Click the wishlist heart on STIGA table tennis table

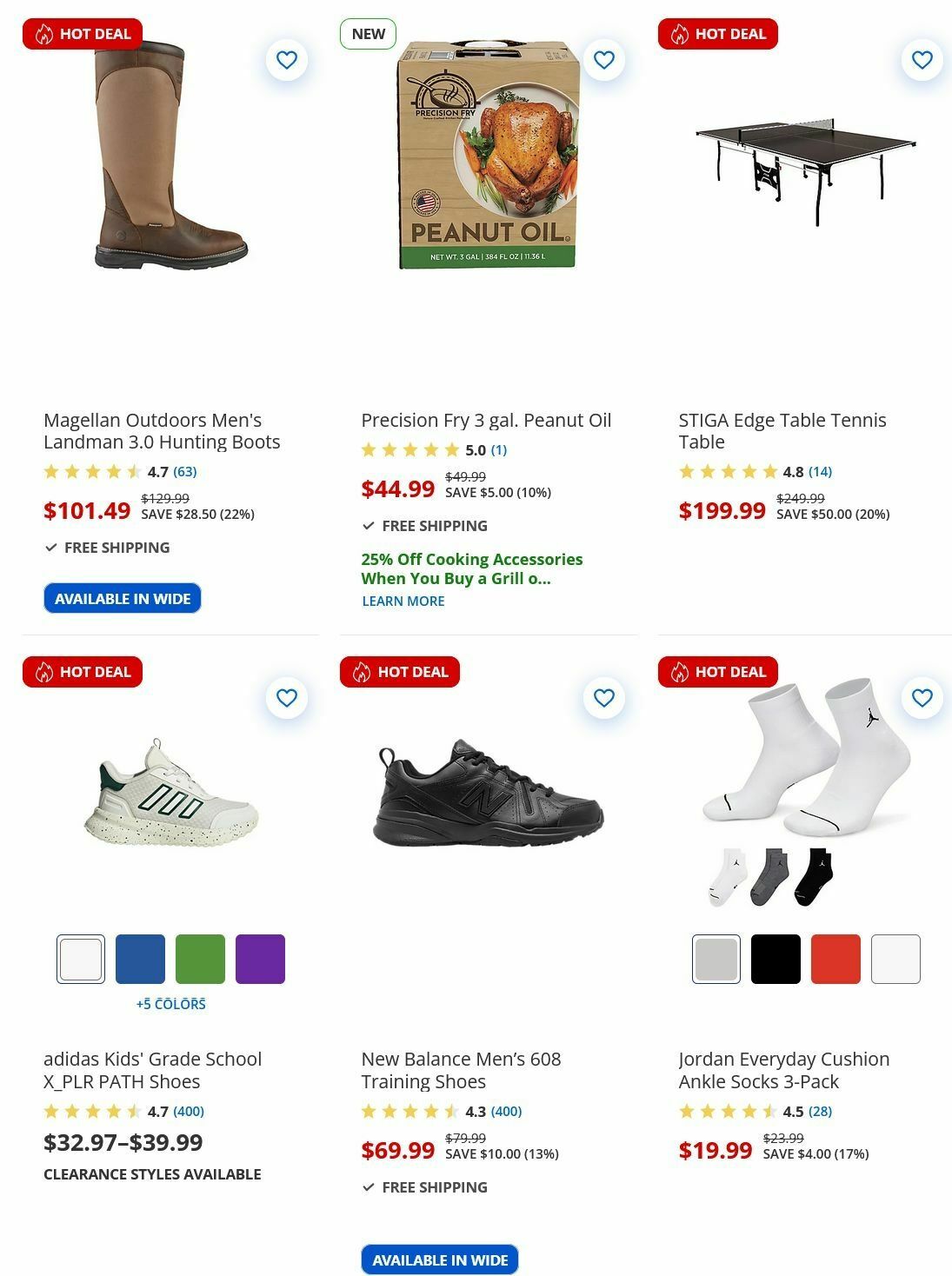click(x=921, y=59)
